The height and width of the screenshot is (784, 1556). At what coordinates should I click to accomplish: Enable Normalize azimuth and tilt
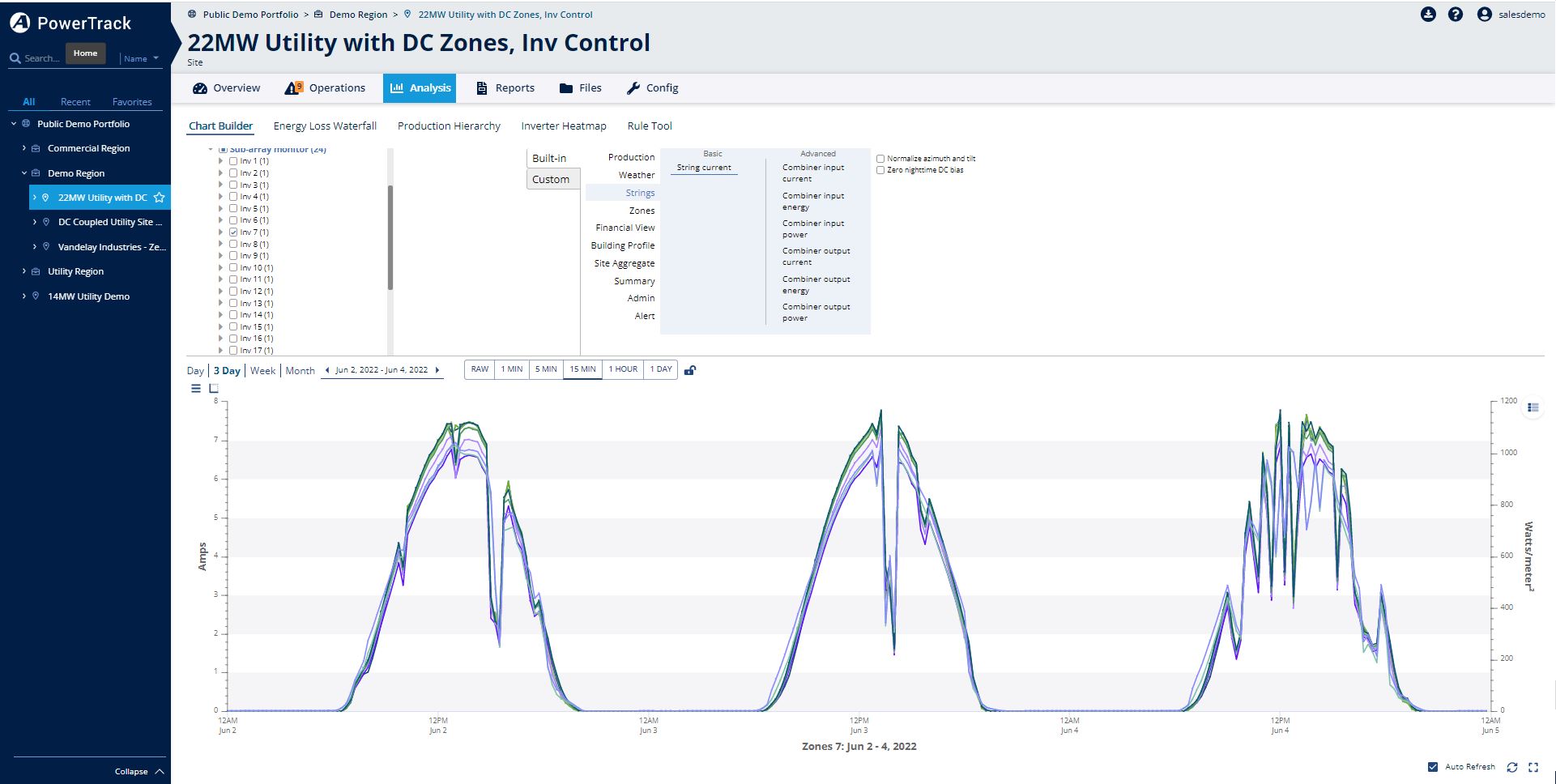click(880, 159)
